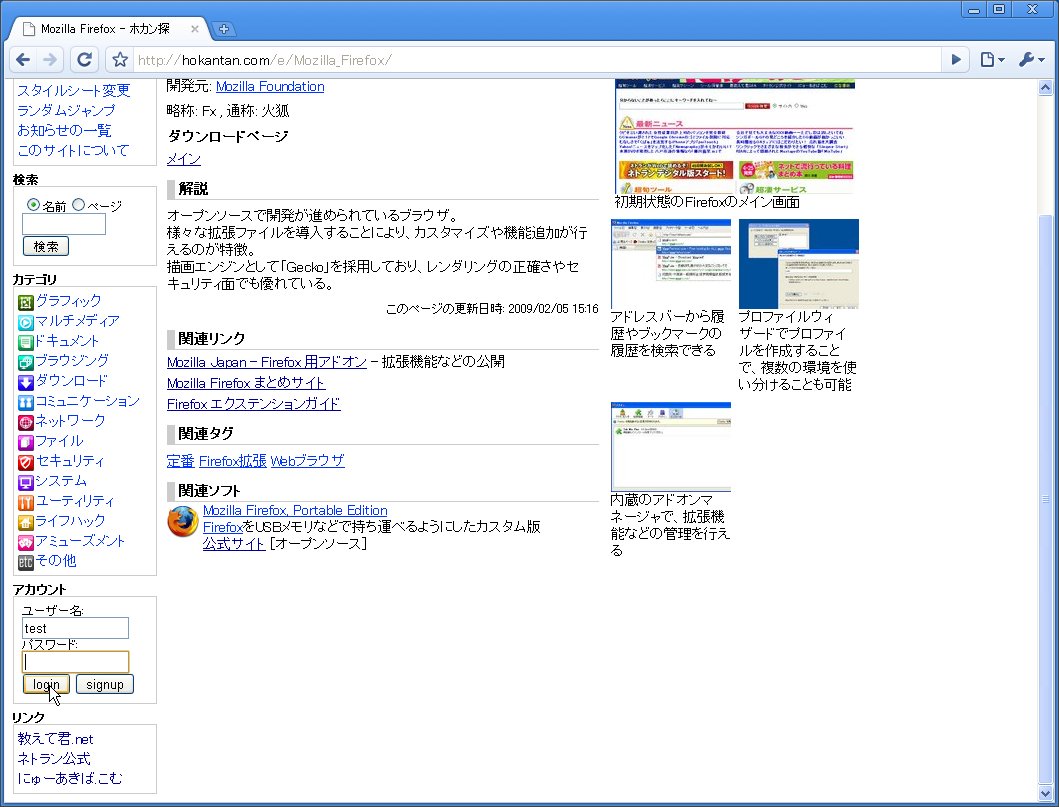Click the scrollbar down arrow
Viewport: 1059px width, 807px height.
(1045, 792)
